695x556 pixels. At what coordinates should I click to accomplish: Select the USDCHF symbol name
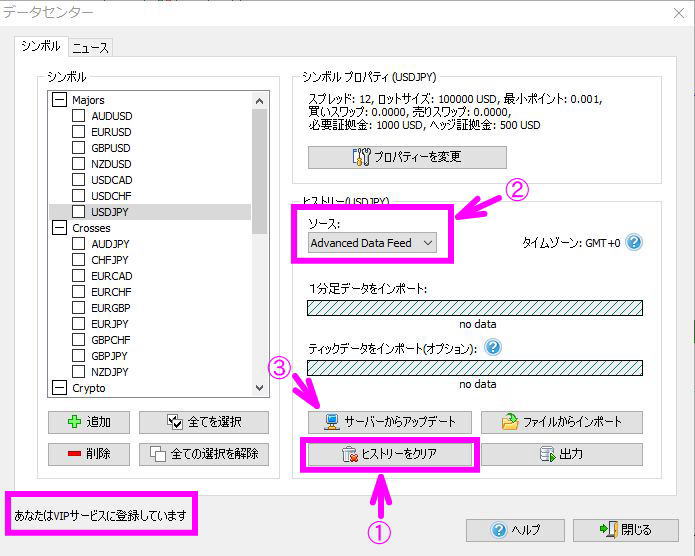coord(111,196)
